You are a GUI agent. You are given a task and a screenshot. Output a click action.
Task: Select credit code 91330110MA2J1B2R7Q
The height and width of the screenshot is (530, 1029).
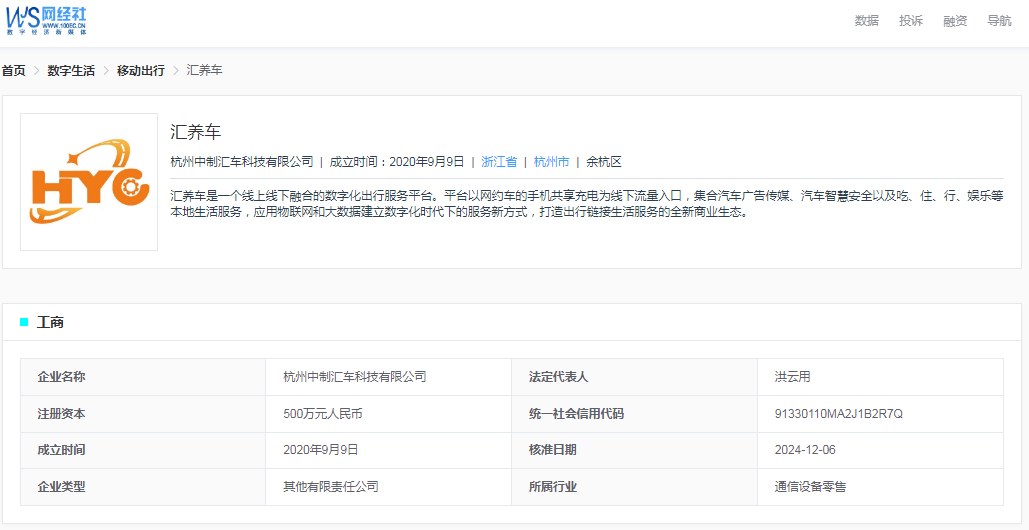(839, 414)
